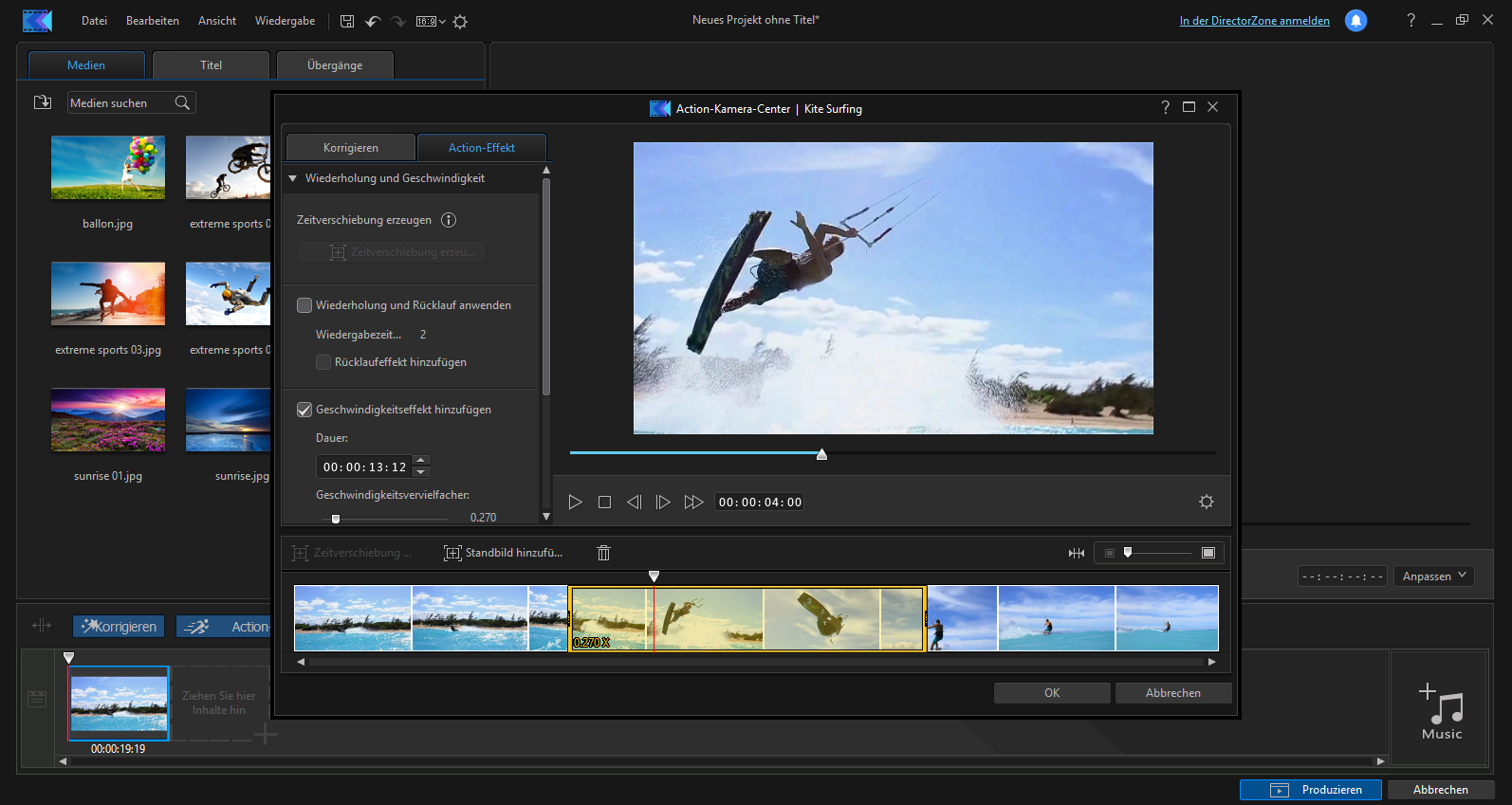Toggle Rücklaufeffekt hinzufügen checkbox
This screenshot has width=1512, height=805.
point(323,362)
